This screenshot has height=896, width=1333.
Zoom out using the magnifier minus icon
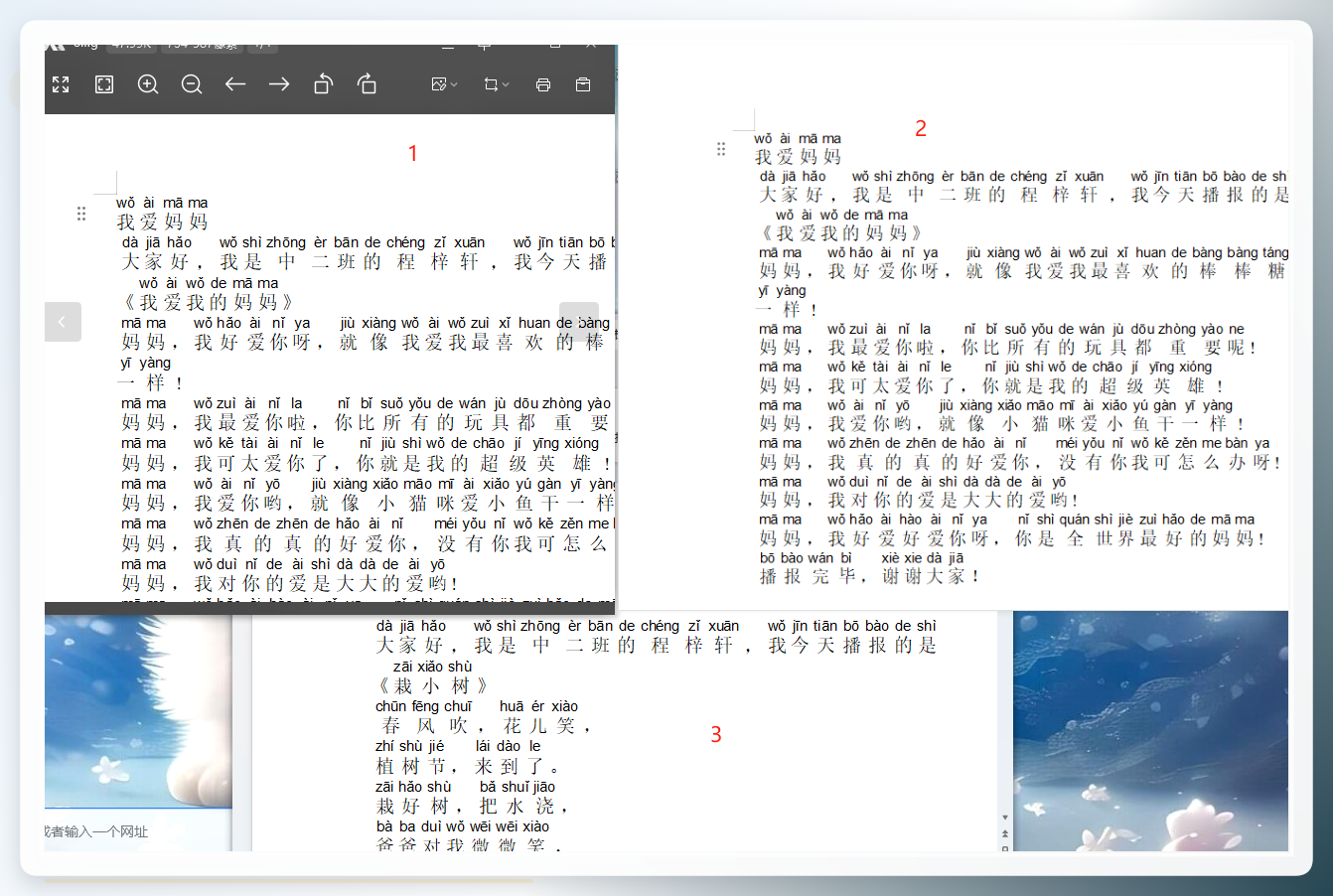point(192,84)
